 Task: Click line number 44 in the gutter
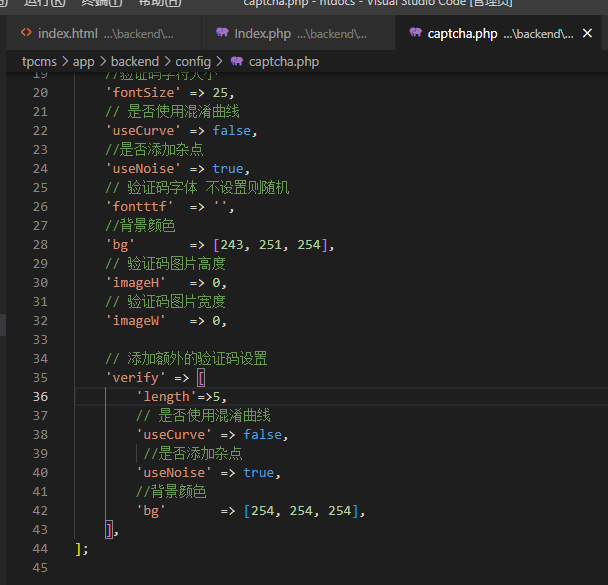pyautogui.click(x=40, y=549)
